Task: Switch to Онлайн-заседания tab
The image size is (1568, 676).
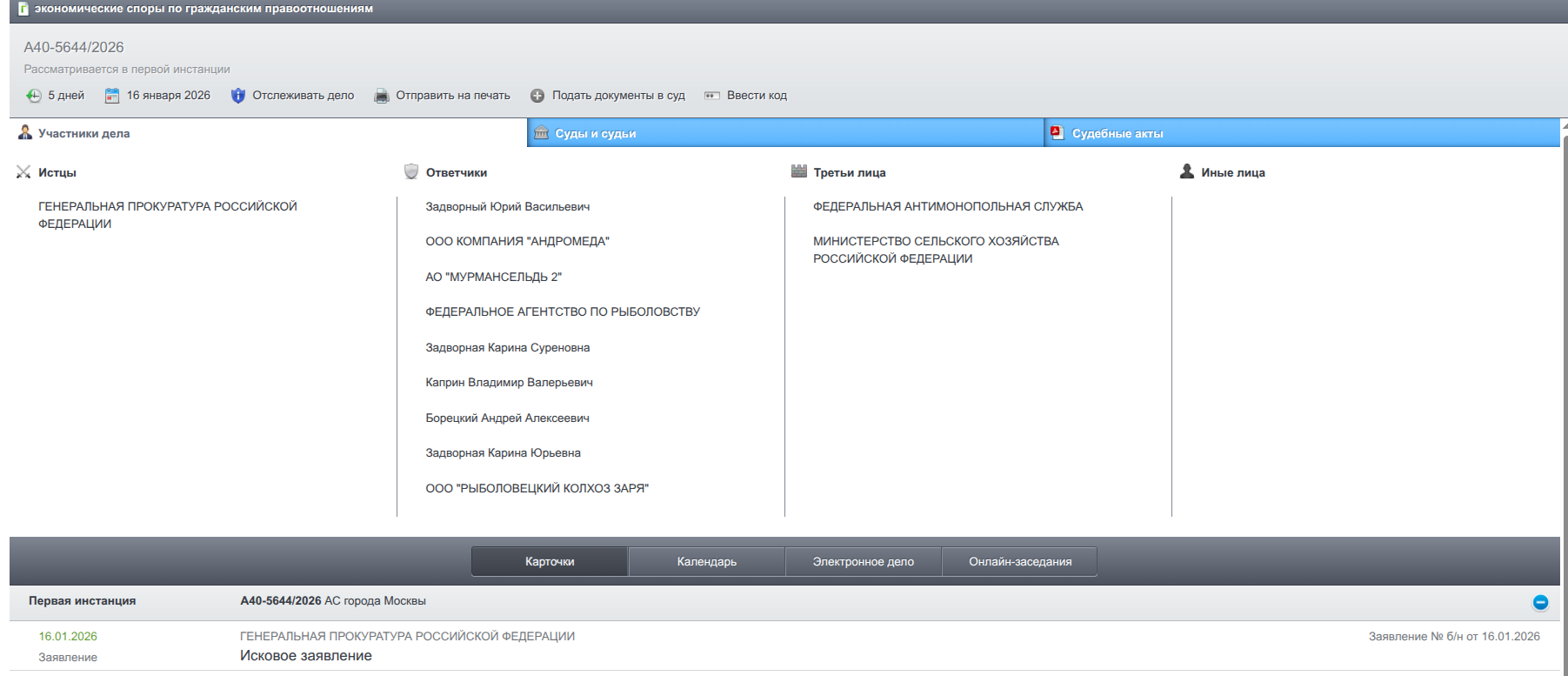Action: [1019, 562]
